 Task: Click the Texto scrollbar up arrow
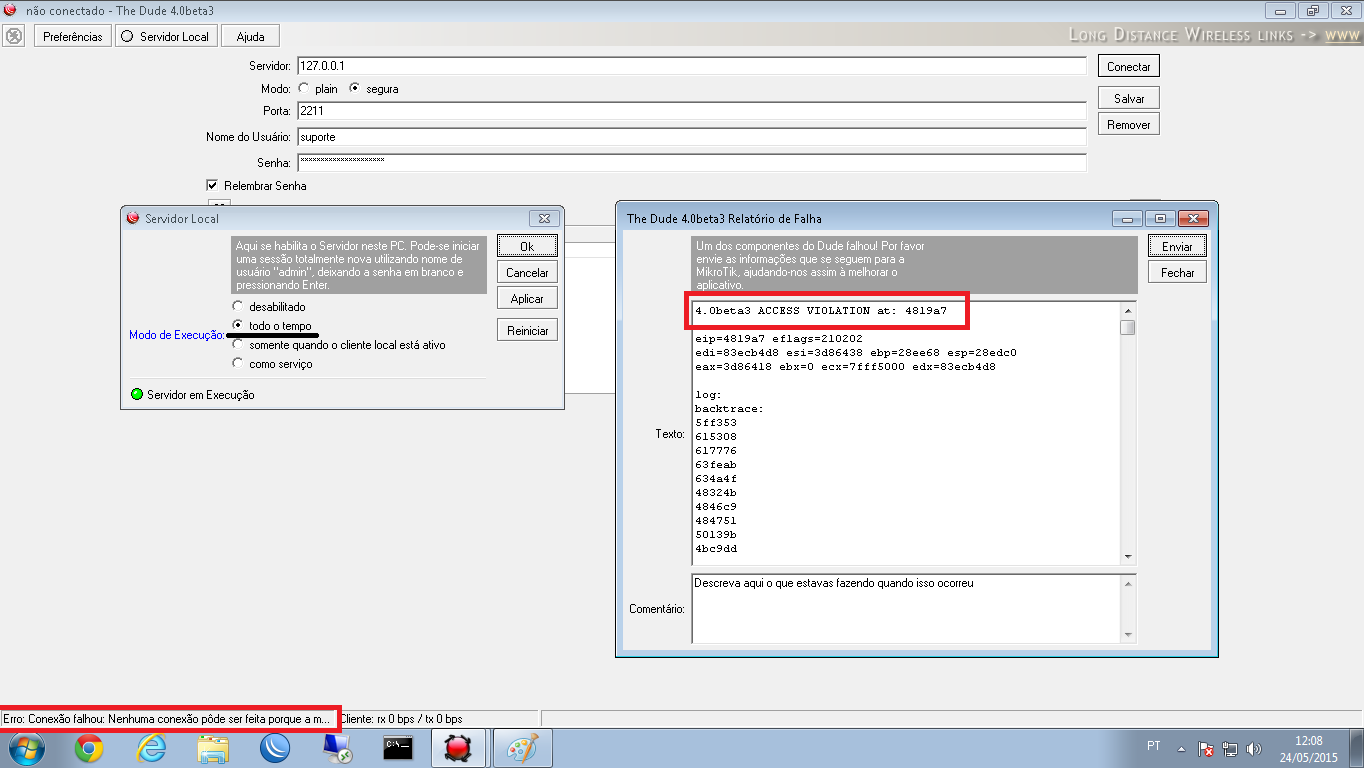click(1128, 310)
